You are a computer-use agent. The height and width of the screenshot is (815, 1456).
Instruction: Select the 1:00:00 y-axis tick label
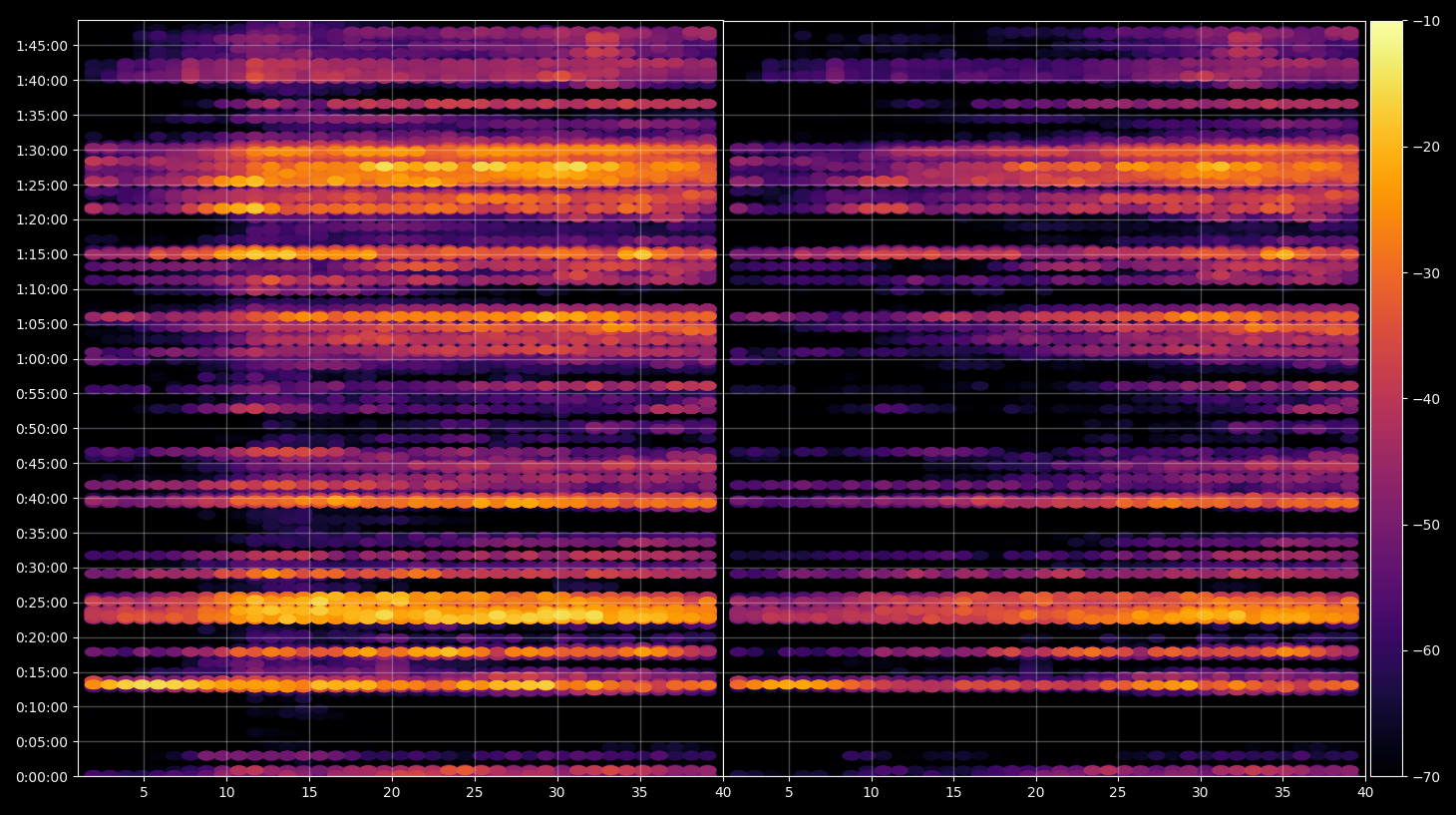(x=42, y=359)
